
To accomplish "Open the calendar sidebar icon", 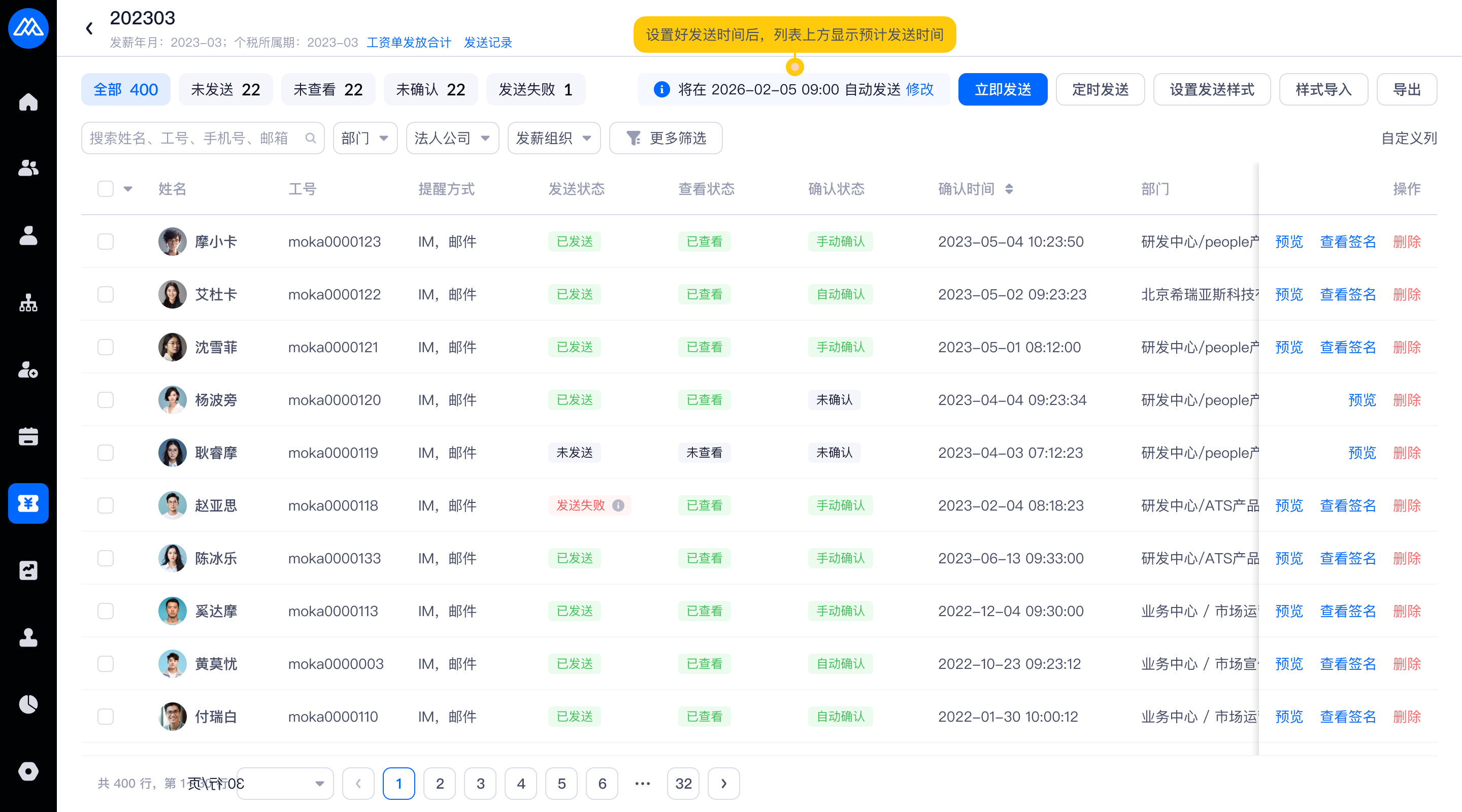I will tap(28, 436).
